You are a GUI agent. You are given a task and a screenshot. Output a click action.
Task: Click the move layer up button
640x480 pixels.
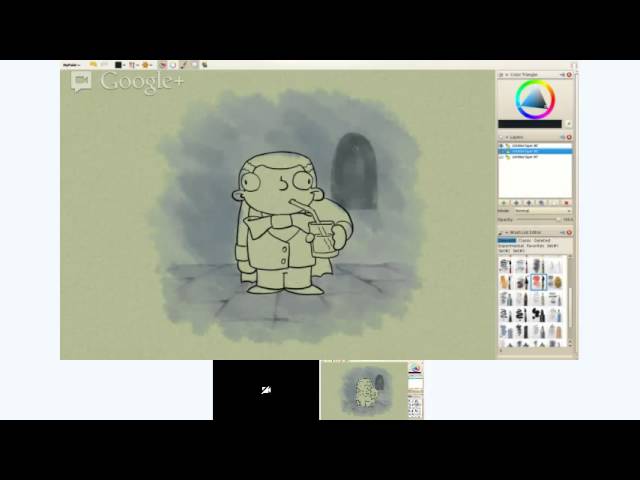516,203
